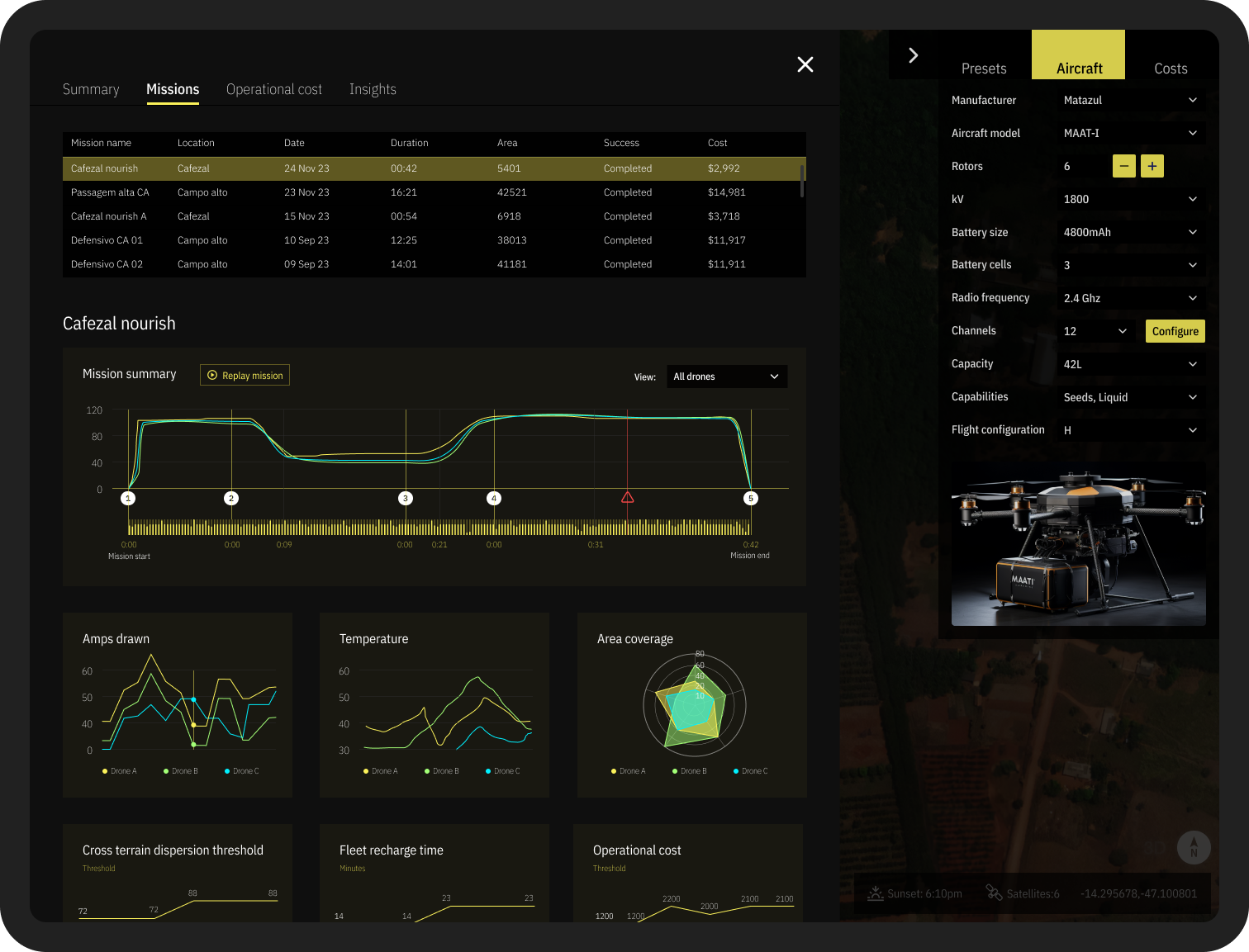Screen dimensions: 1249x952
Task: Decrease rotors with the minus button
Action: tap(1123, 166)
